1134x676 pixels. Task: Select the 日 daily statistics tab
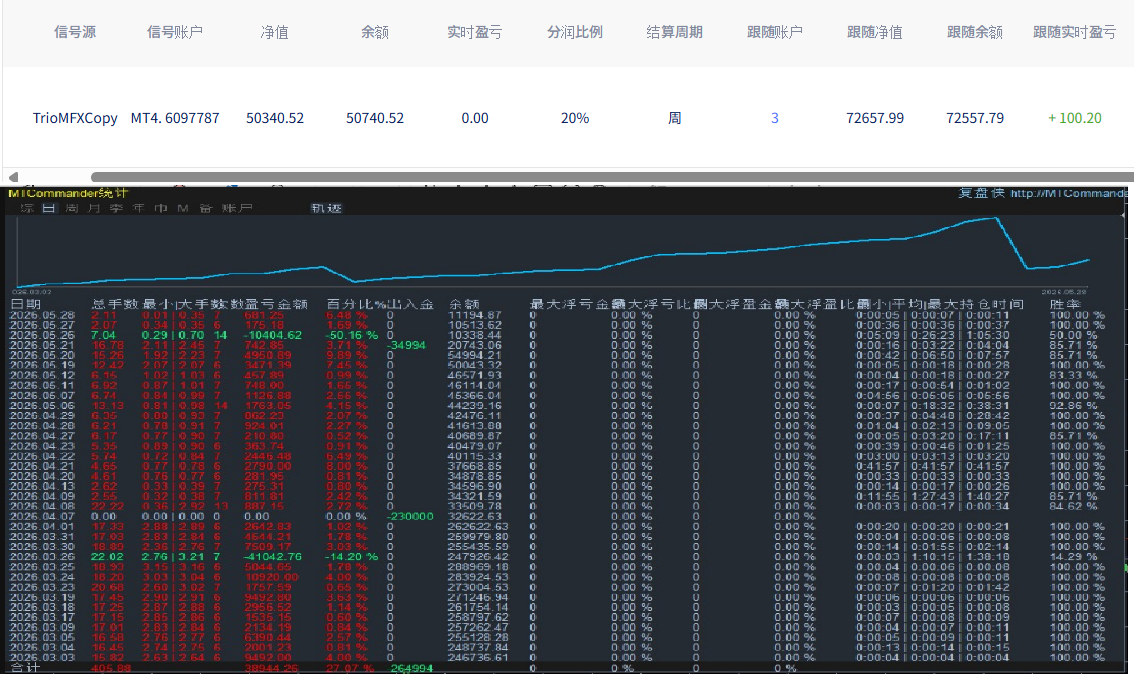coord(48,208)
